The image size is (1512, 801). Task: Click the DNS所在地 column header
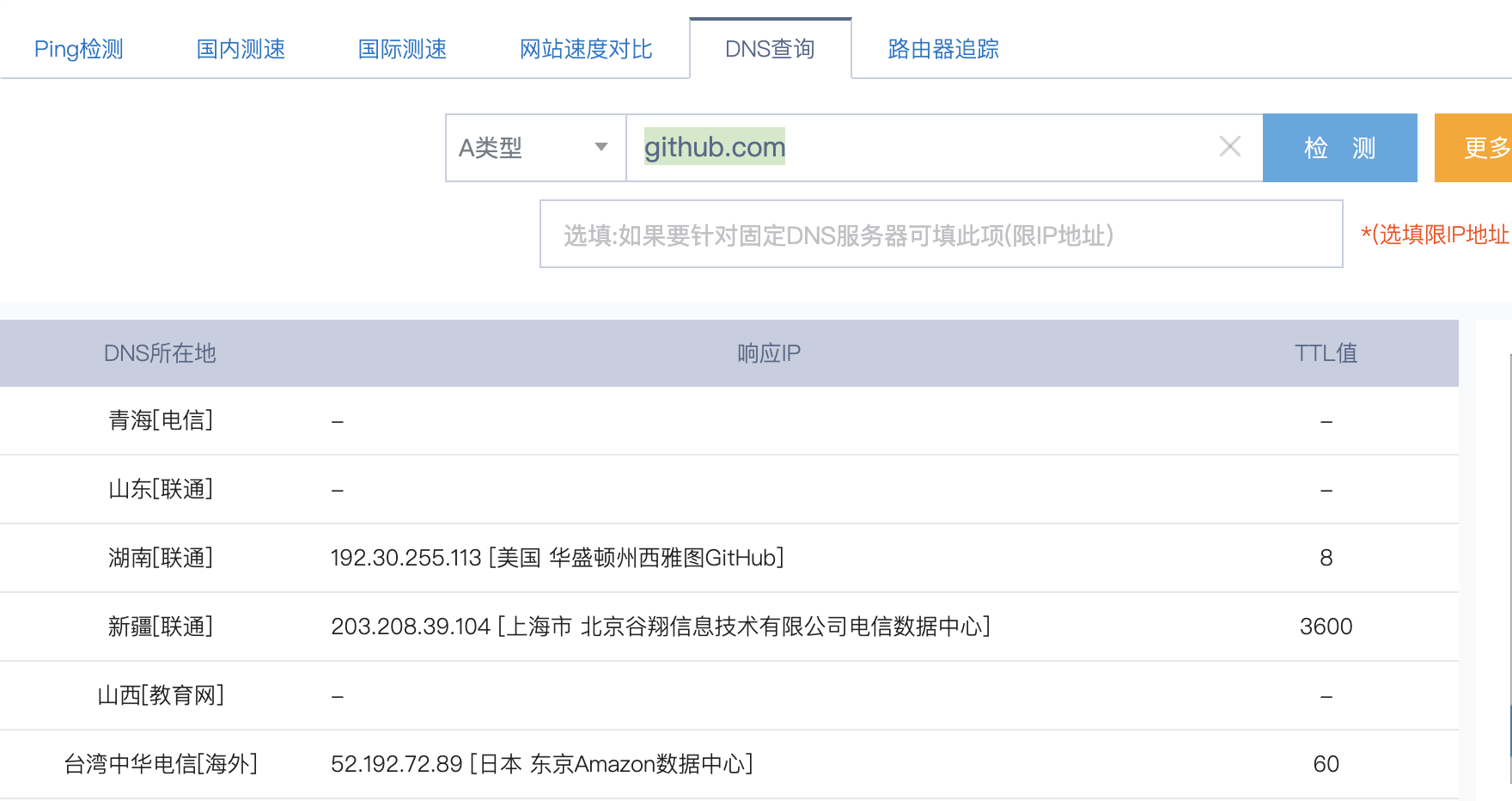tap(160, 353)
